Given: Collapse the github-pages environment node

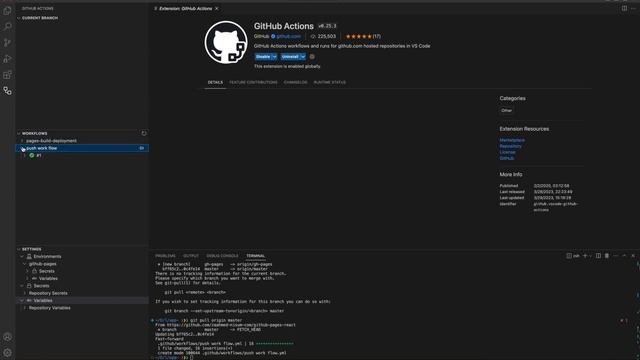Looking at the screenshot, I should pyautogui.click(x=25, y=264).
